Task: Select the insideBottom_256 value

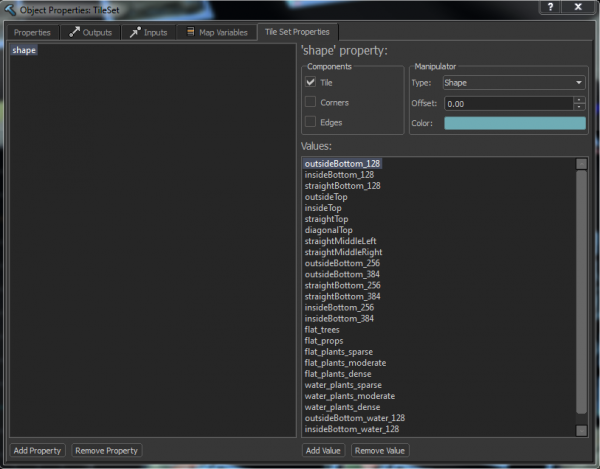Action: click(x=339, y=308)
